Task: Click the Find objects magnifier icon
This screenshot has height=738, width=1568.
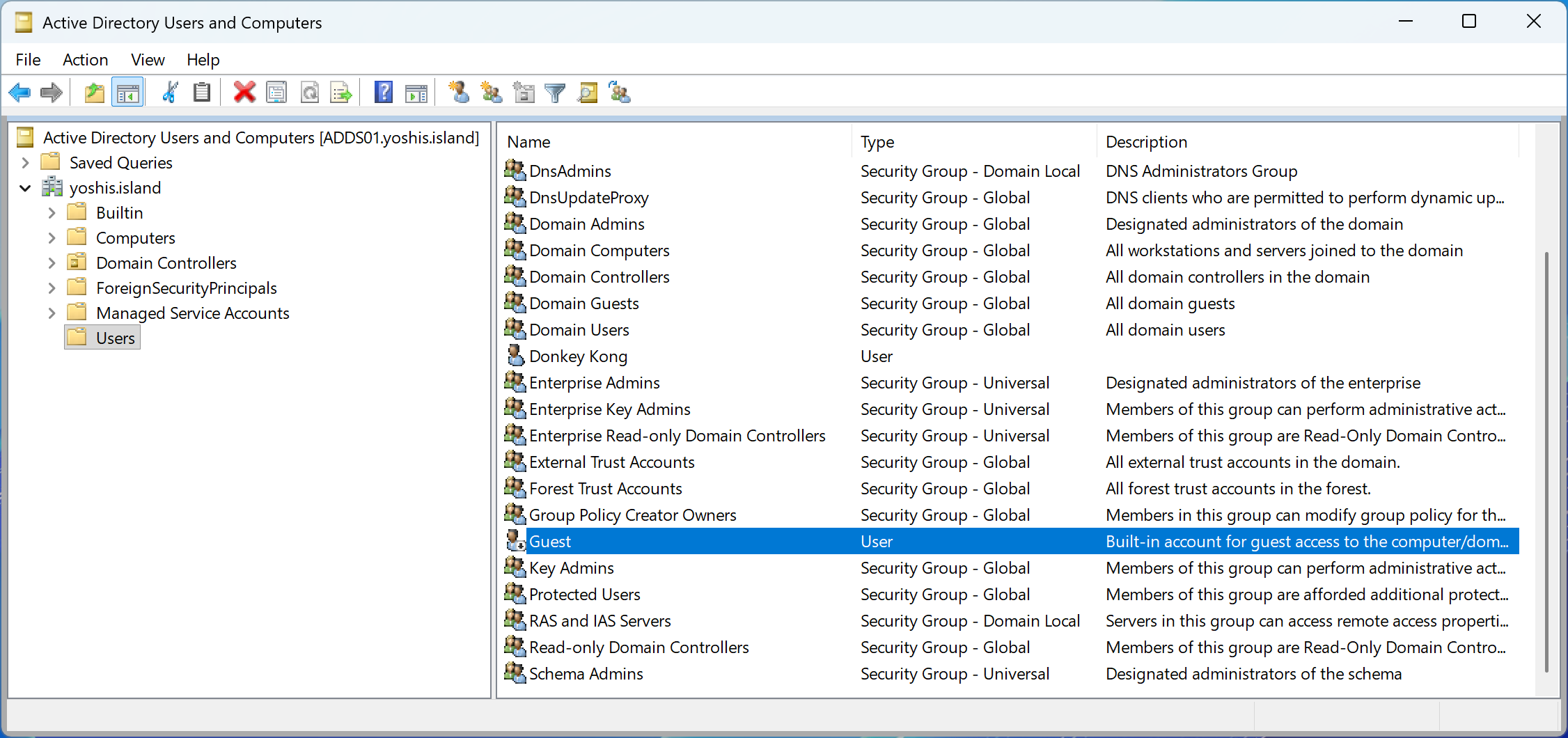Action: click(x=588, y=93)
